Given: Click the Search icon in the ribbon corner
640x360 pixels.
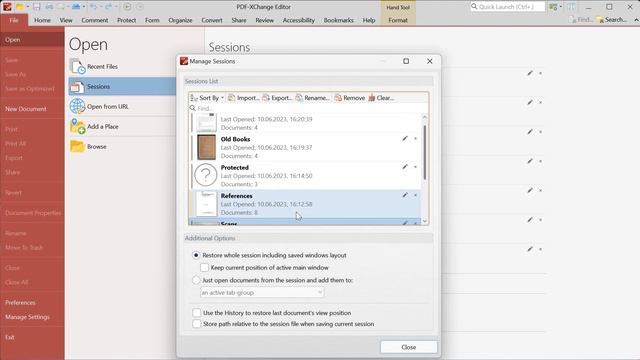Looking at the screenshot, I should 611,20.
